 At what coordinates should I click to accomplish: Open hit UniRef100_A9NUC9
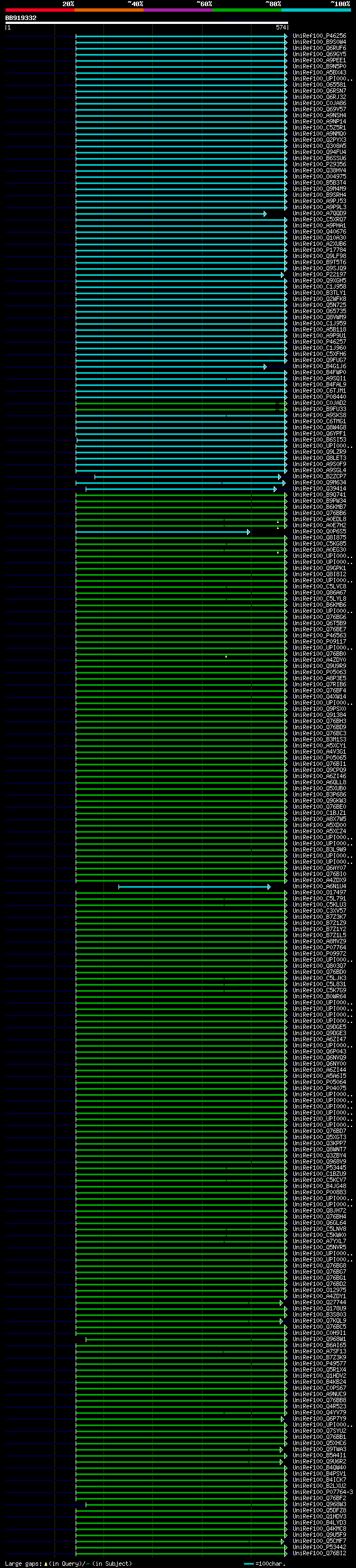tap(319, 1394)
